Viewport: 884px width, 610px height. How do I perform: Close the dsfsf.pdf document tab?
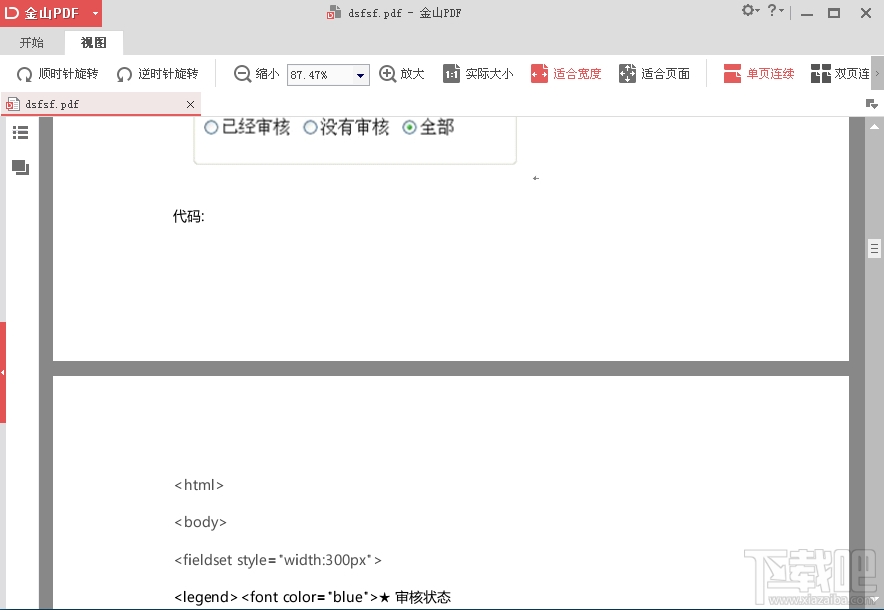point(189,103)
